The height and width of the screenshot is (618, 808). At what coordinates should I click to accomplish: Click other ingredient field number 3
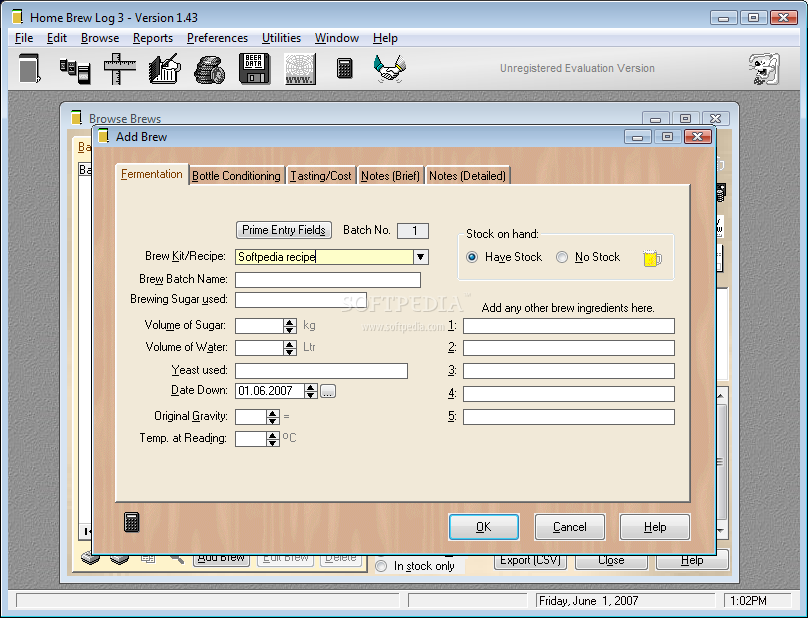tap(568, 371)
